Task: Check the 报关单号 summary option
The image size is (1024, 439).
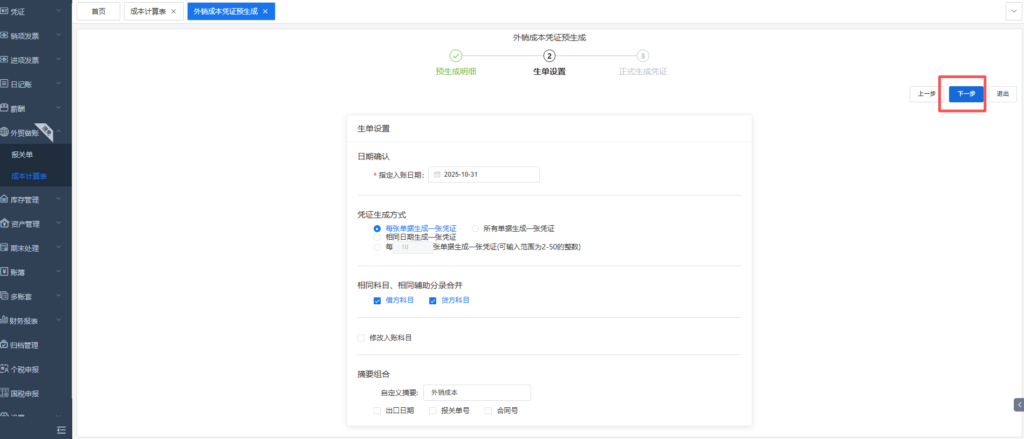Action: pyautogui.click(x=432, y=410)
